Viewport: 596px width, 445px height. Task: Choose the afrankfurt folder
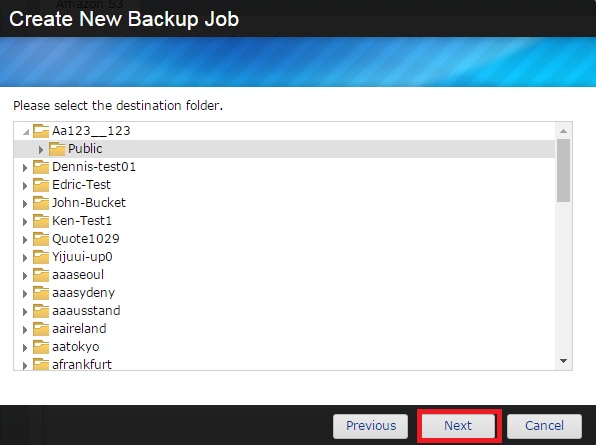click(x=82, y=365)
